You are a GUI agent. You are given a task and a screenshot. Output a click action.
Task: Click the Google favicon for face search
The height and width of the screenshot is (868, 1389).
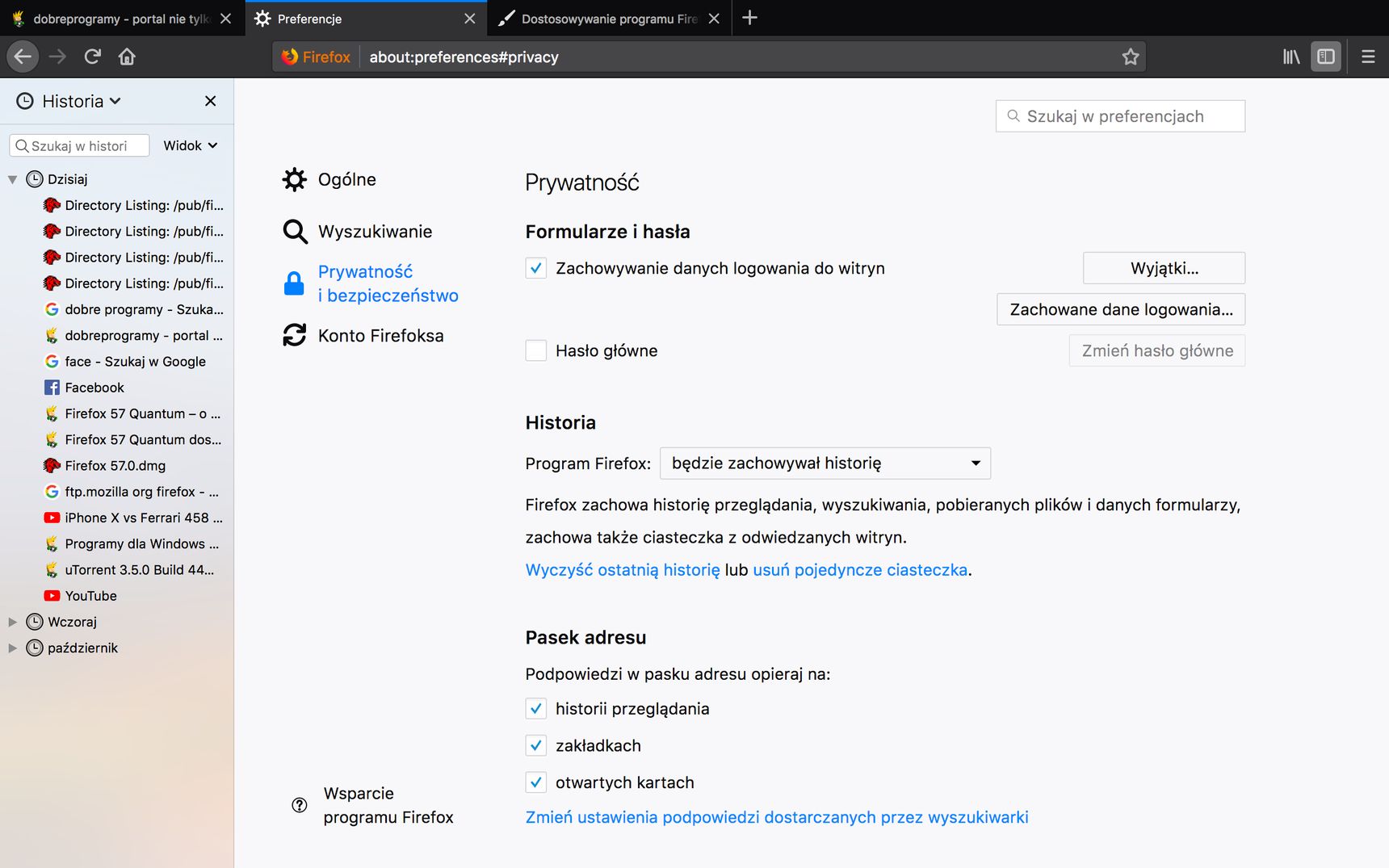pyautogui.click(x=52, y=362)
